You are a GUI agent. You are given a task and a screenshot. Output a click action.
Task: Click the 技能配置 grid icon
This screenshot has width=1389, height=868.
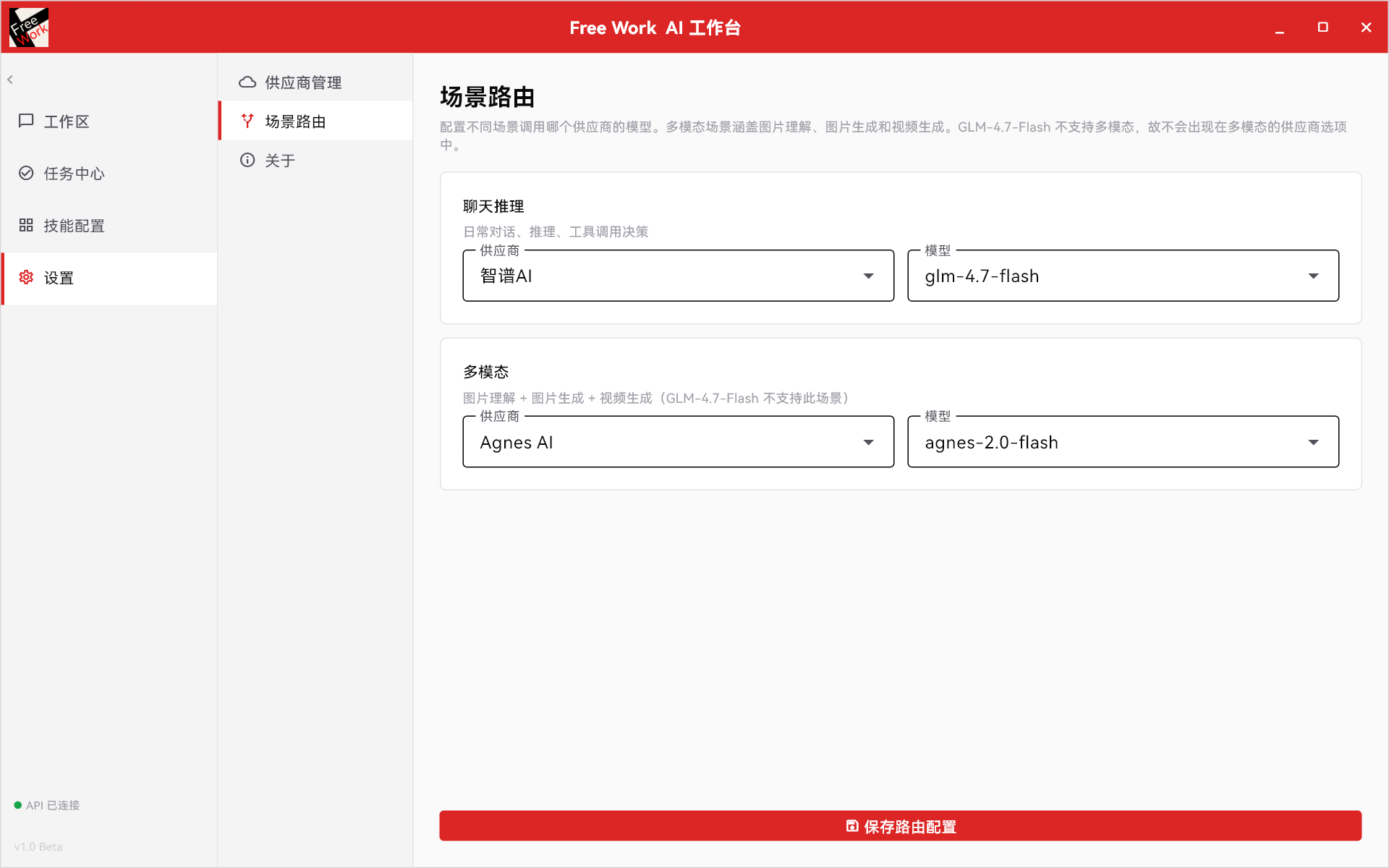(26, 225)
